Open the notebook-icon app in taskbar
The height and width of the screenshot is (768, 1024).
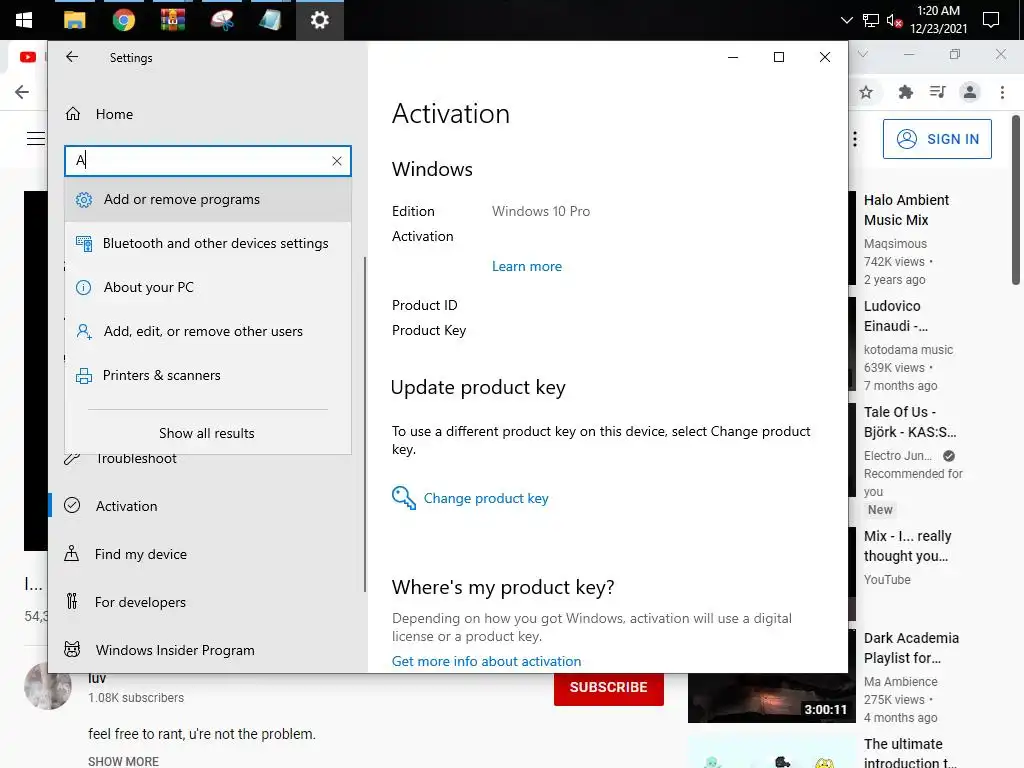270,20
